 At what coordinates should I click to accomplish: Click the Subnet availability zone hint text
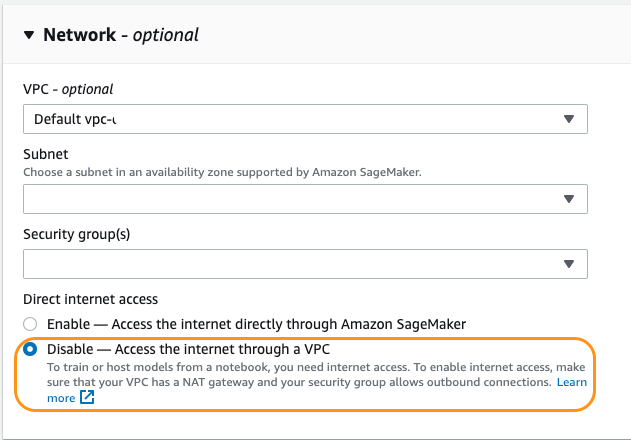click(220, 172)
